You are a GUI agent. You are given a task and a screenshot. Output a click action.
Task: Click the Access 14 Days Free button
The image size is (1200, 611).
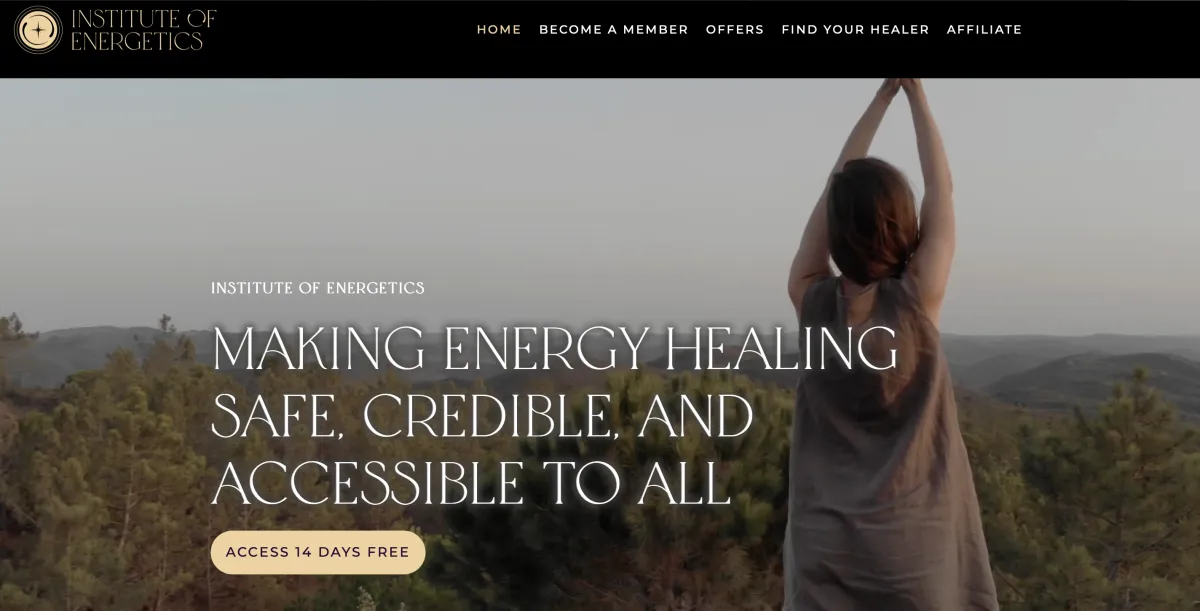318,552
